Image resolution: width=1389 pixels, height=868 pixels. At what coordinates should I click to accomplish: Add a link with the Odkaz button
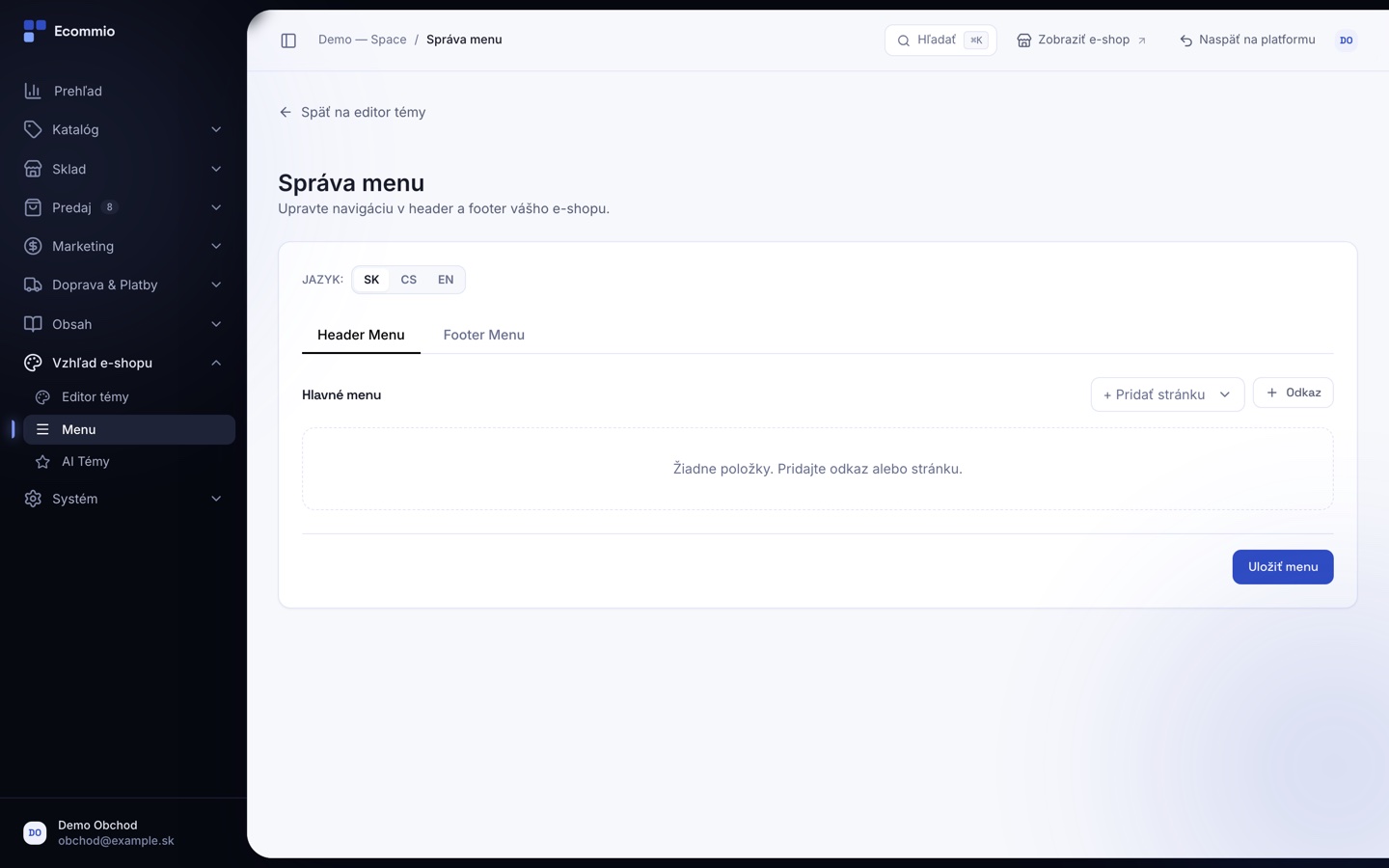1294,393
